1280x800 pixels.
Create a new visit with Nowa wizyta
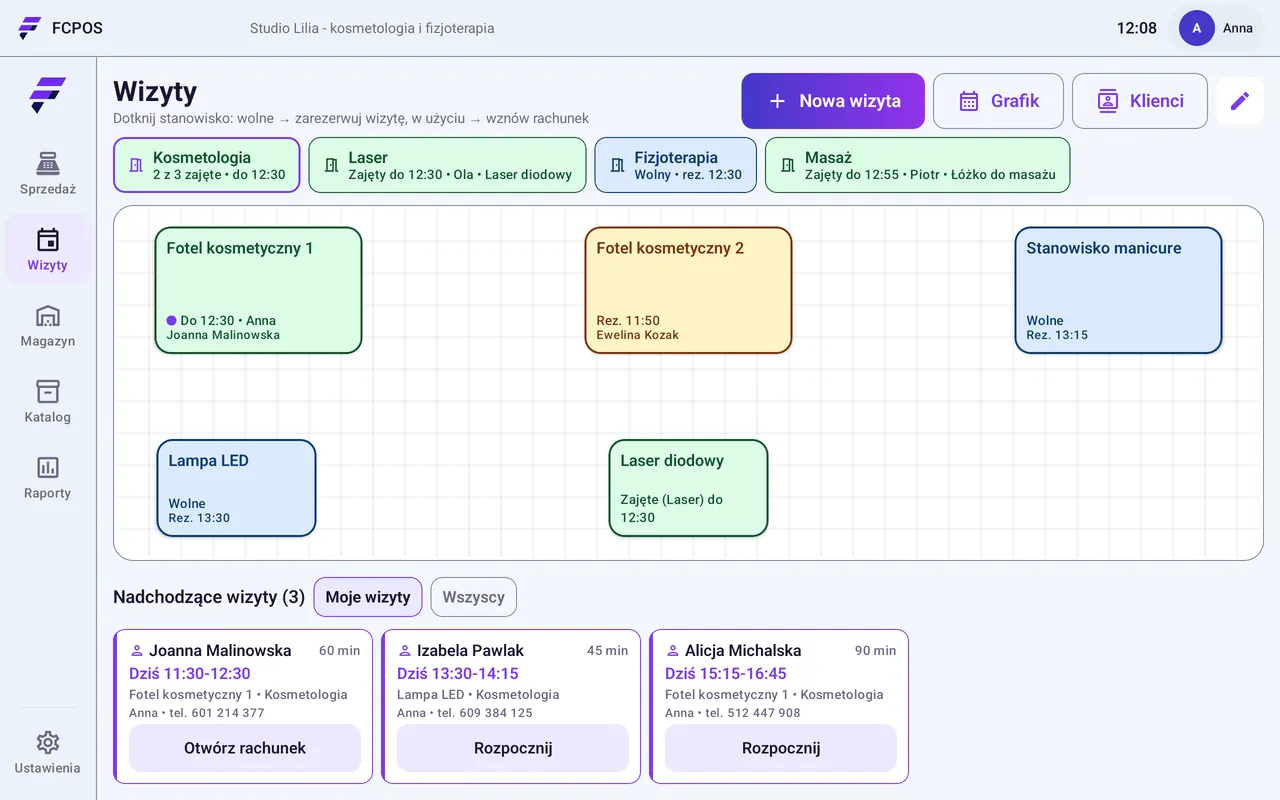[833, 101]
